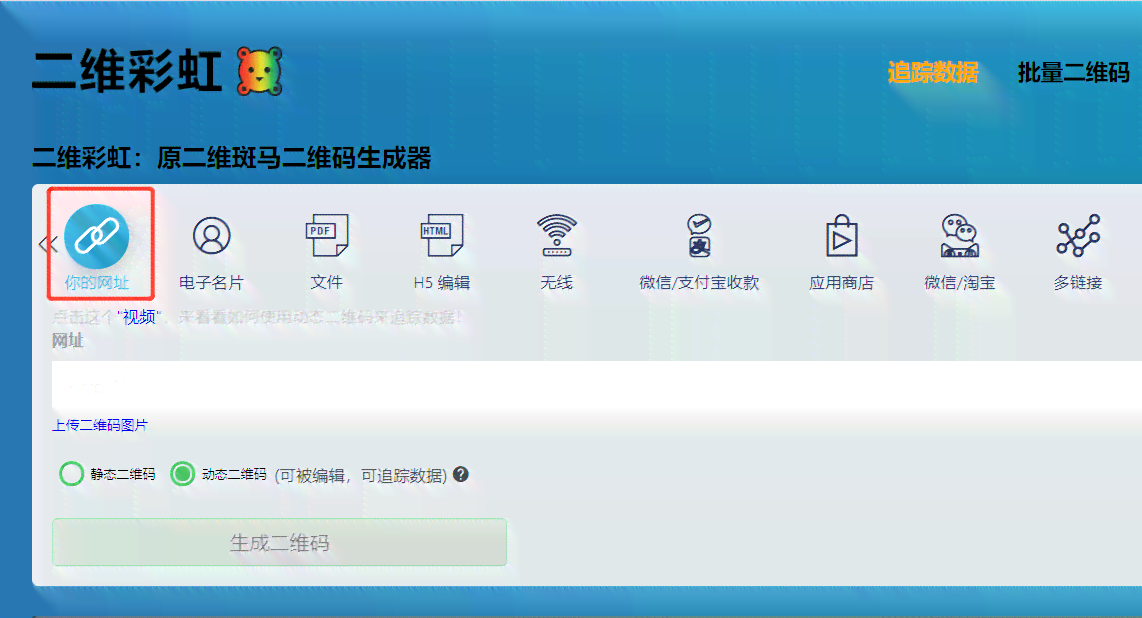
Task: Click the 二维彩虹 site title
Action: [x=127, y=71]
